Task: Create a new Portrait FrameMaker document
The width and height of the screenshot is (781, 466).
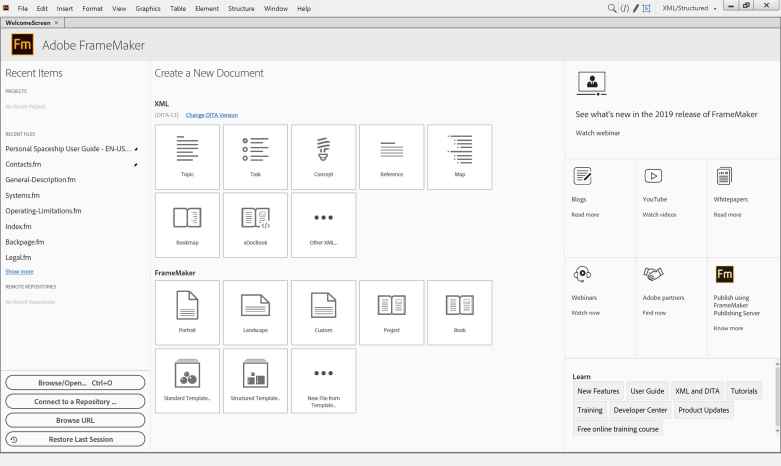Action: pos(187,312)
